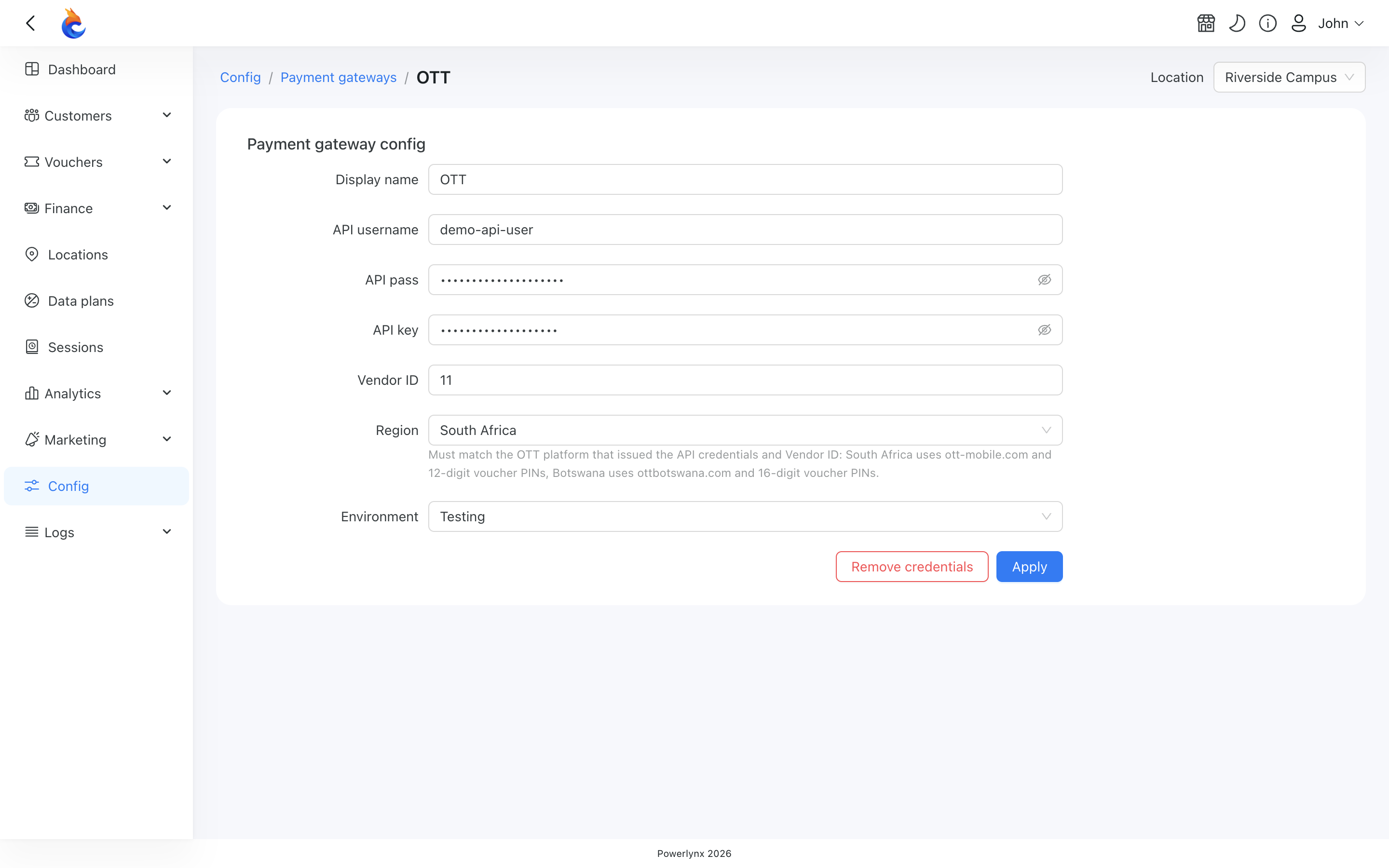This screenshot has height=868, width=1389.
Task: Focus the API username field
Action: tap(745, 230)
